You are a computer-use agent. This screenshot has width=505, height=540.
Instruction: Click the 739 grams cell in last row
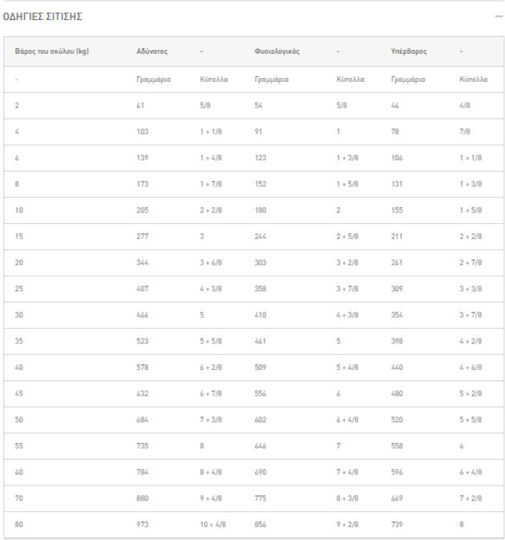397,524
